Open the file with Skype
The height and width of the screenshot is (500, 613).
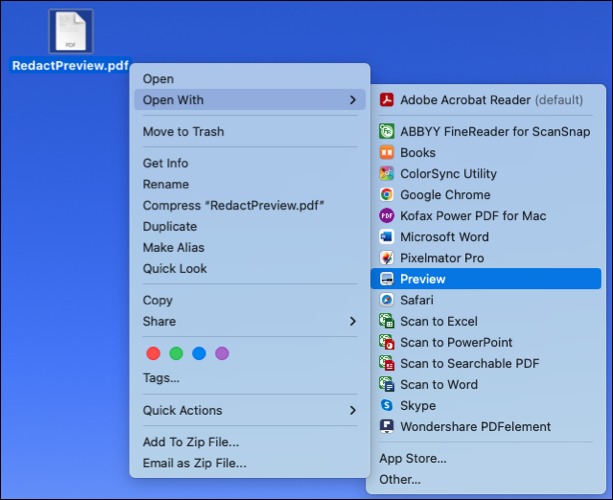click(x=486, y=406)
